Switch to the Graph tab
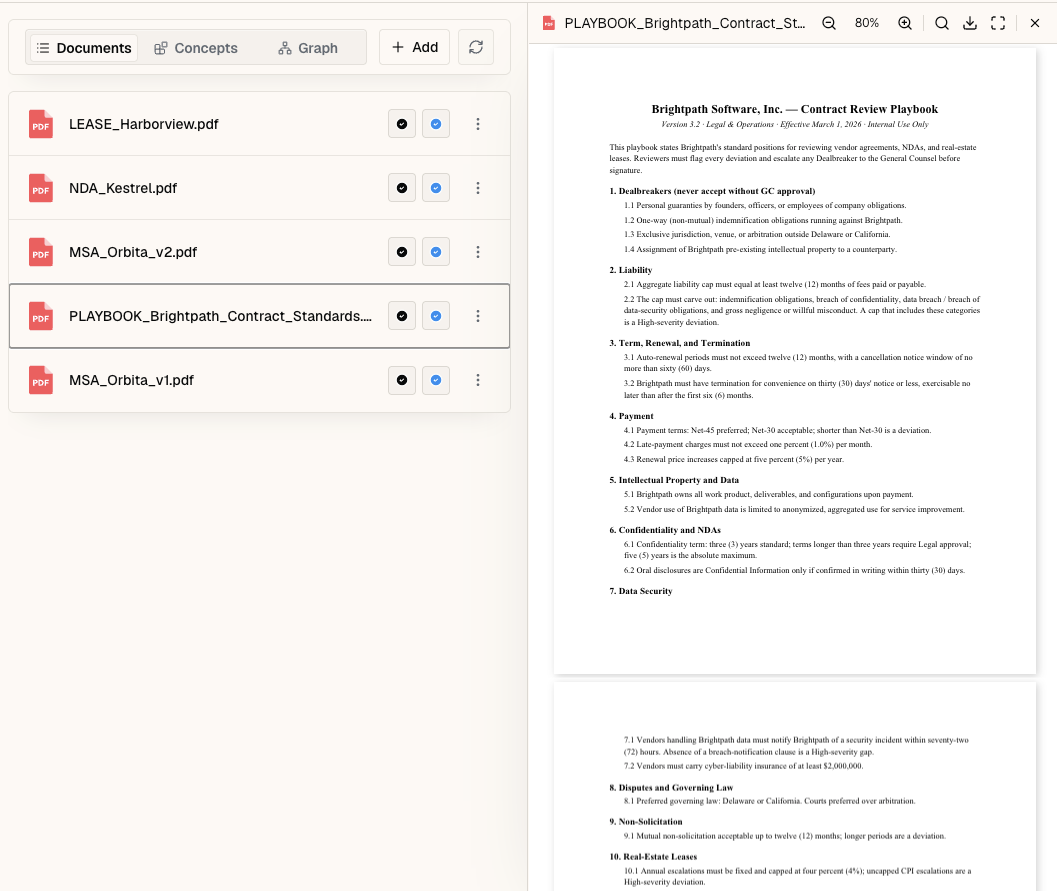This screenshot has height=891, width=1057. click(308, 48)
